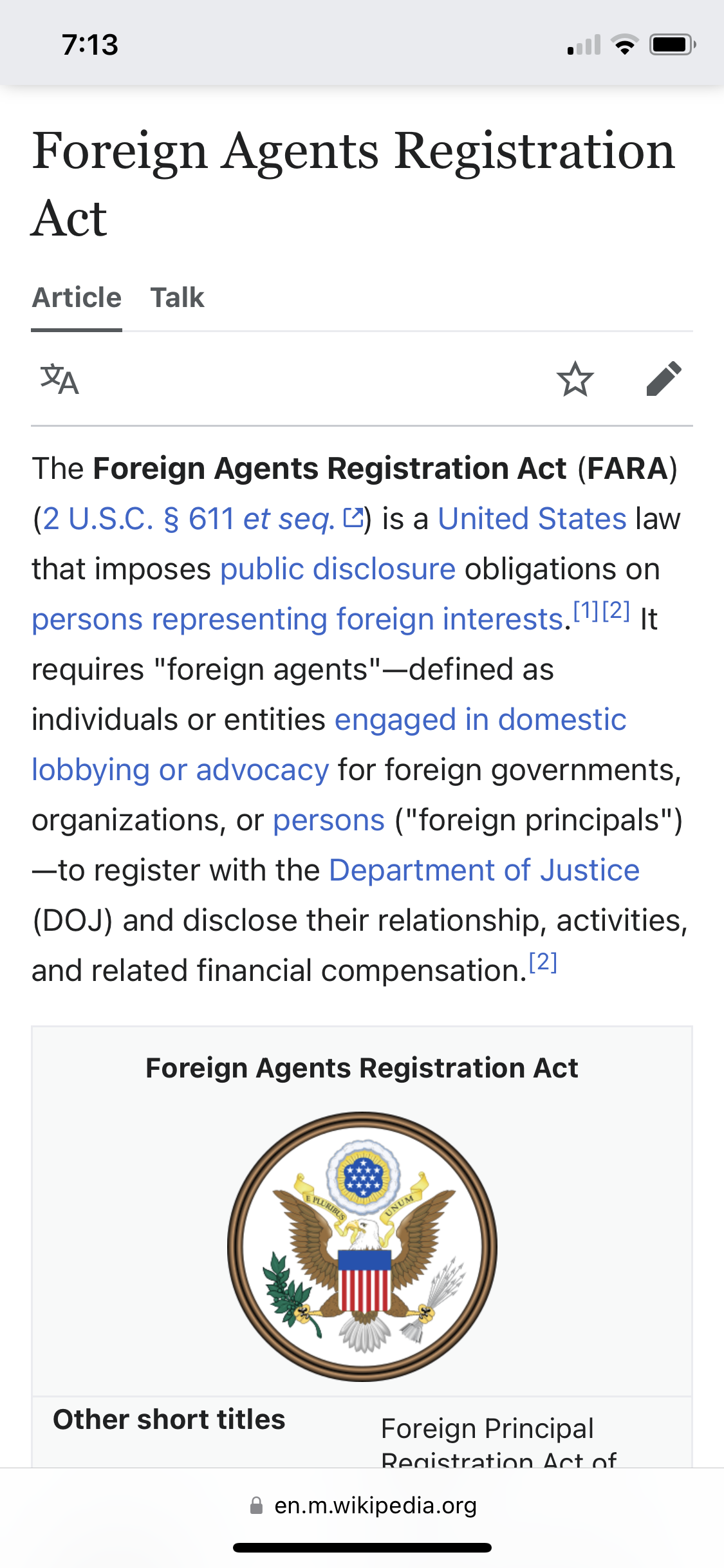
Task: Tap the home indicator bar
Action: click(x=362, y=1547)
